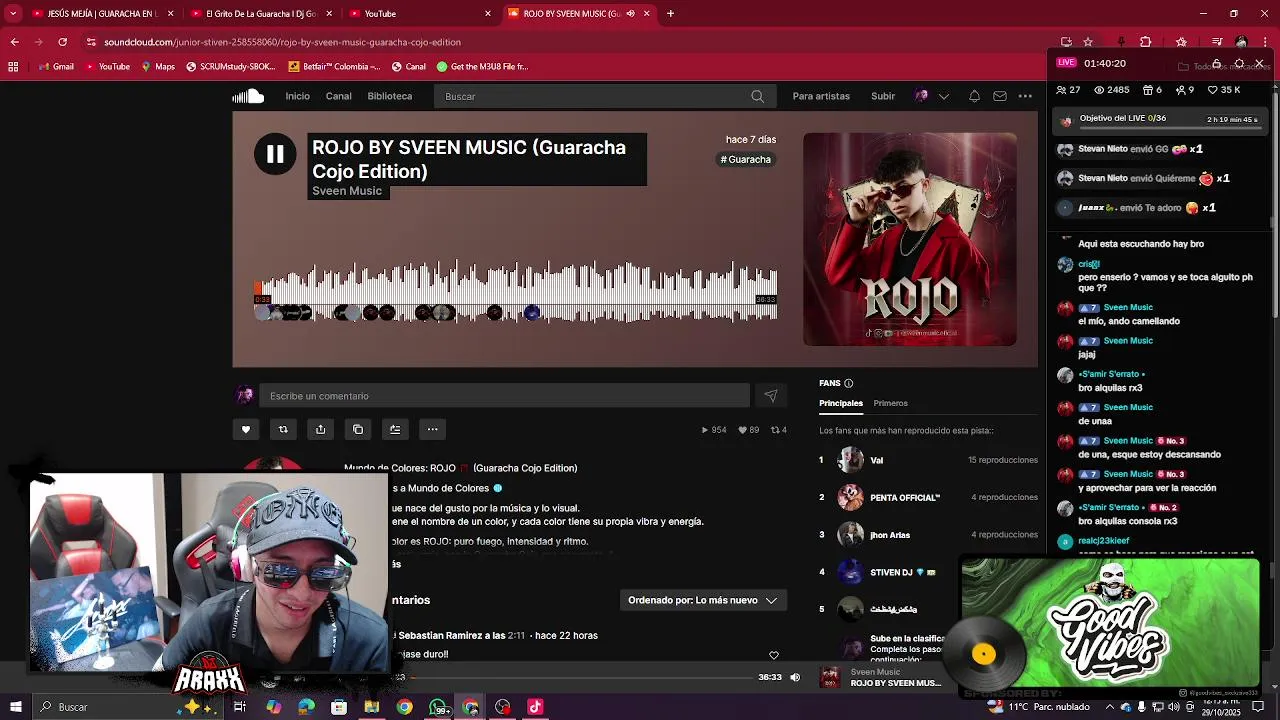Open Inicio in SoundCloud navigation
Viewport: 1280px width, 720px height.
point(297,96)
